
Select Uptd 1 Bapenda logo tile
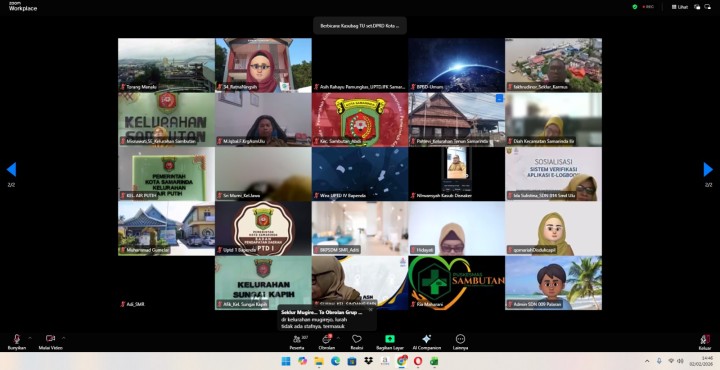(x=263, y=228)
